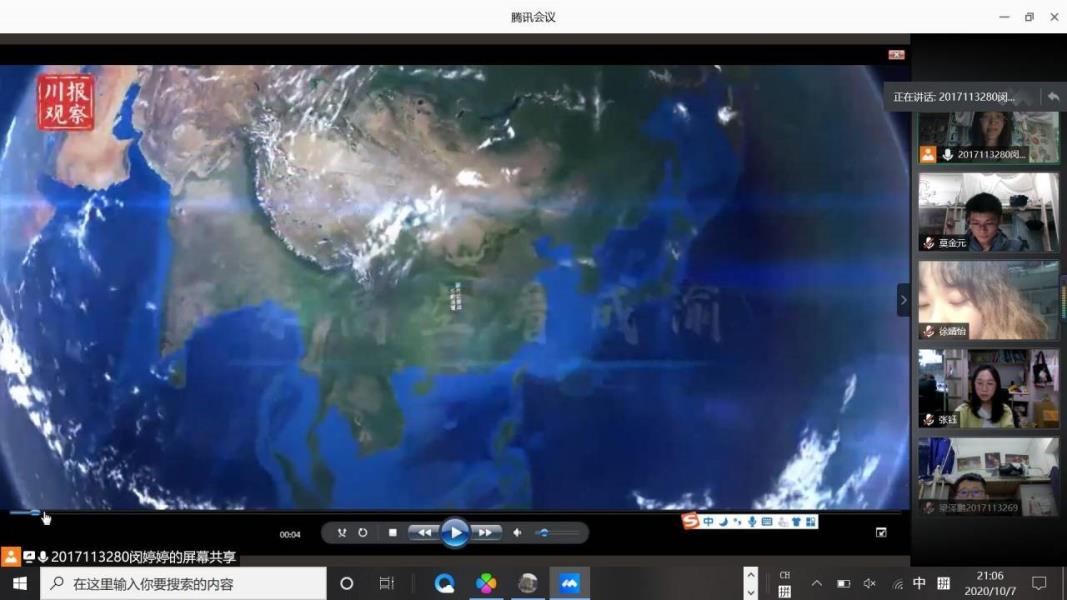1067x600 pixels.
Task: Click the battery status tray icon
Action: click(843, 584)
